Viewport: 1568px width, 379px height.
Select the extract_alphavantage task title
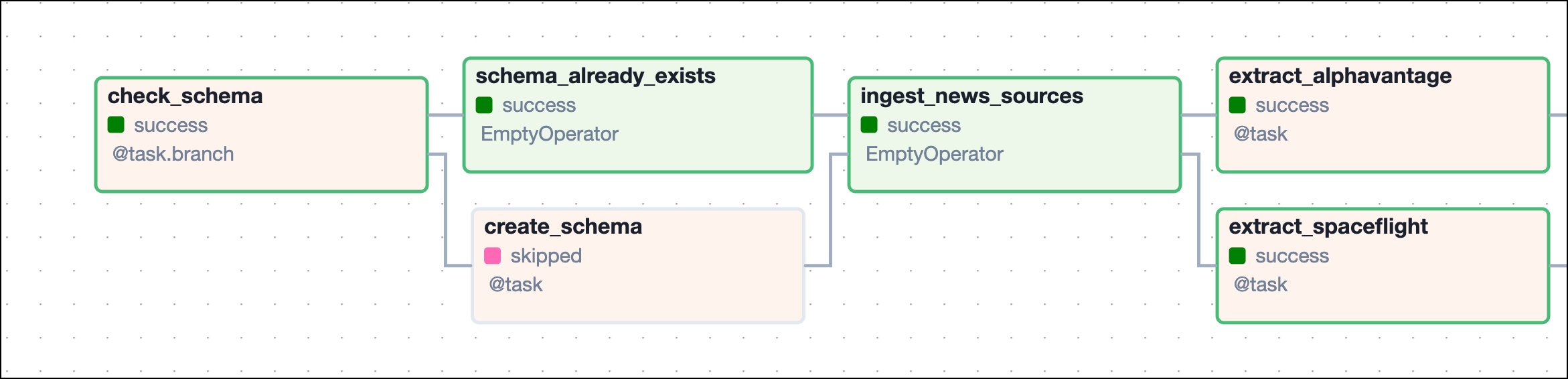click(x=1340, y=76)
